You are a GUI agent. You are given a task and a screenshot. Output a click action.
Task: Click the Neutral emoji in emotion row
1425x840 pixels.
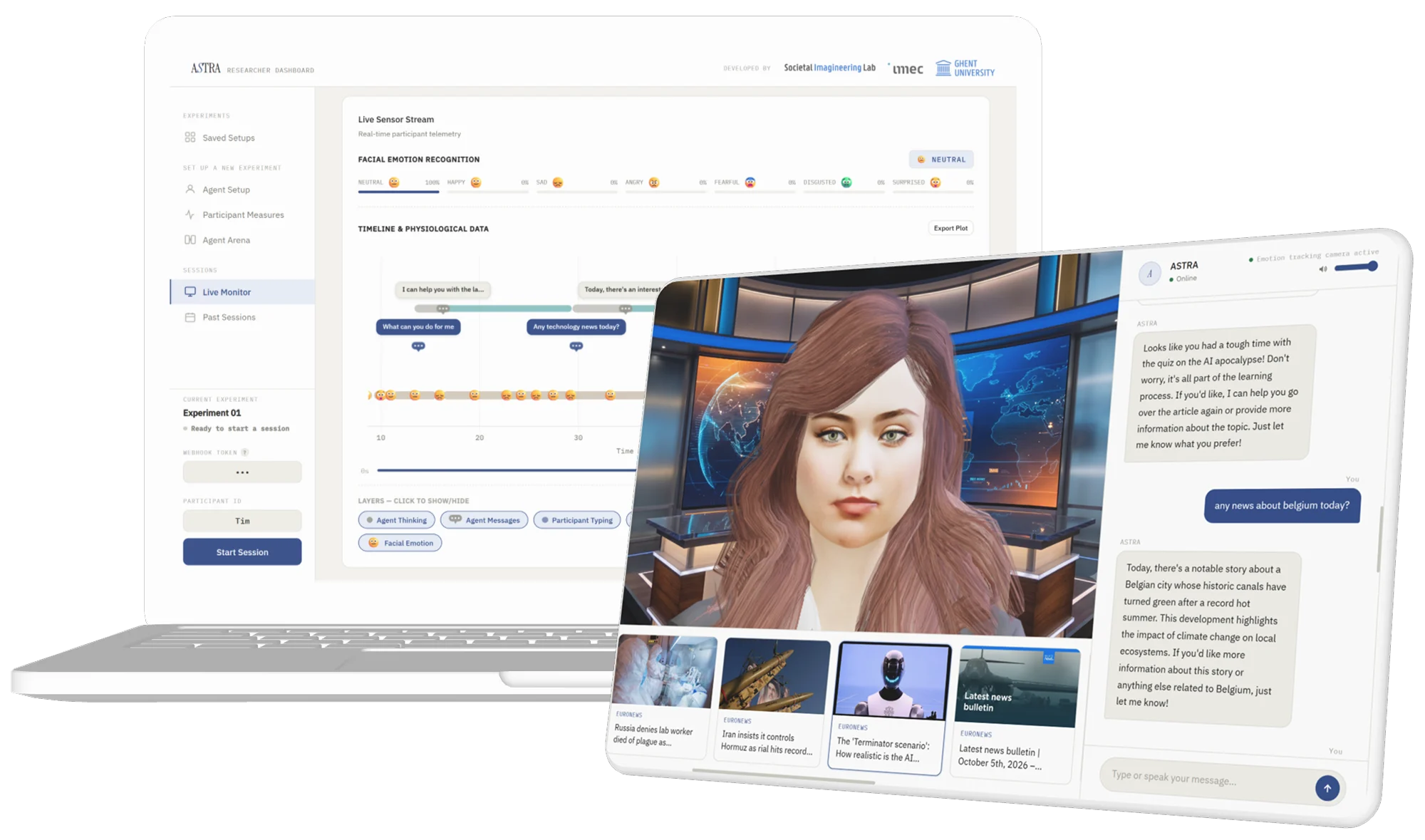pos(394,182)
